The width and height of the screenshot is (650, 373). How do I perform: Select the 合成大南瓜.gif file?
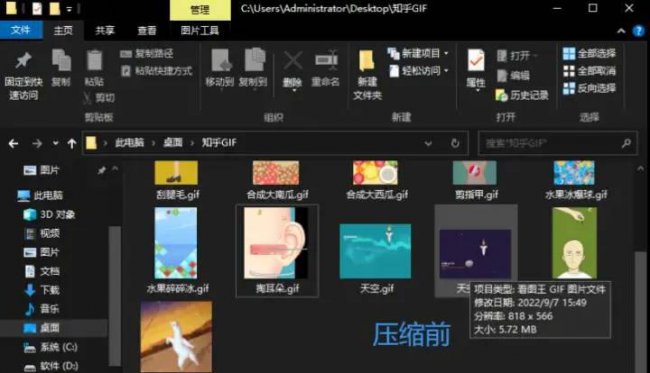[276, 180]
